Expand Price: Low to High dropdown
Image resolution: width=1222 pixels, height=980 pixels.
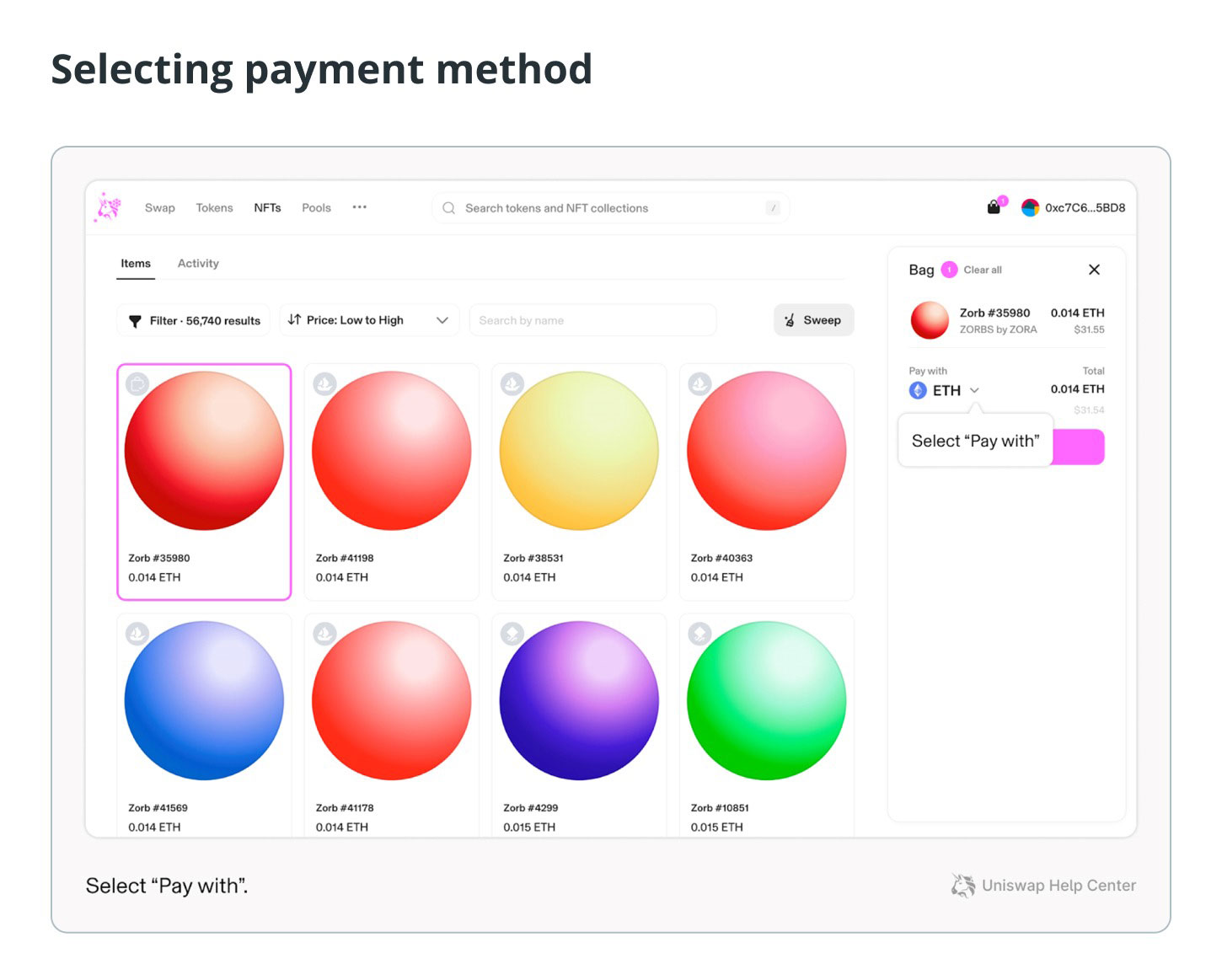369,320
